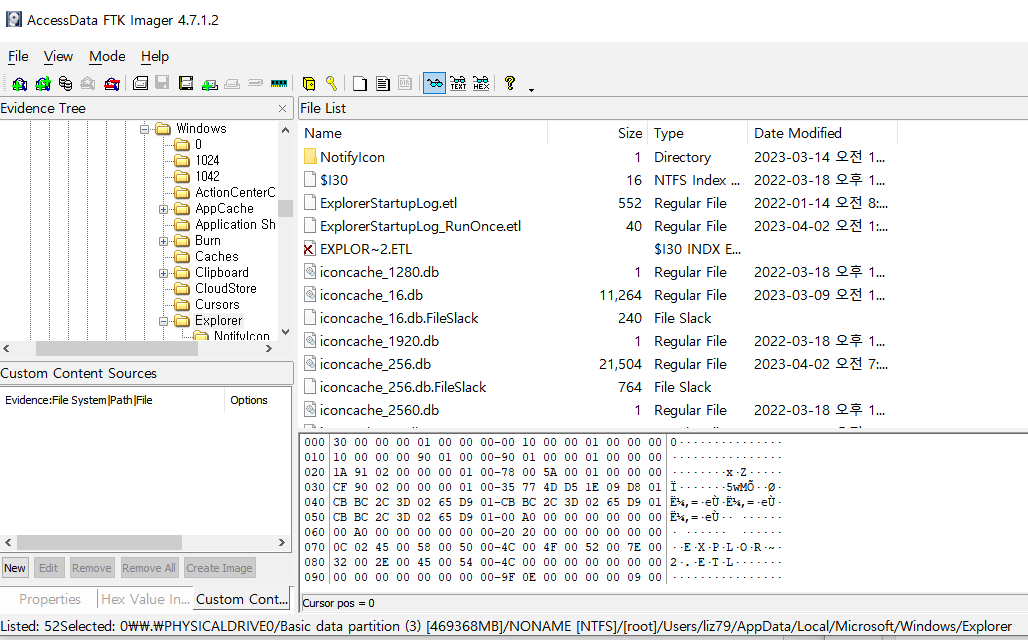
Task: Expand the Burn folder node
Action: pyautogui.click(x=164, y=241)
